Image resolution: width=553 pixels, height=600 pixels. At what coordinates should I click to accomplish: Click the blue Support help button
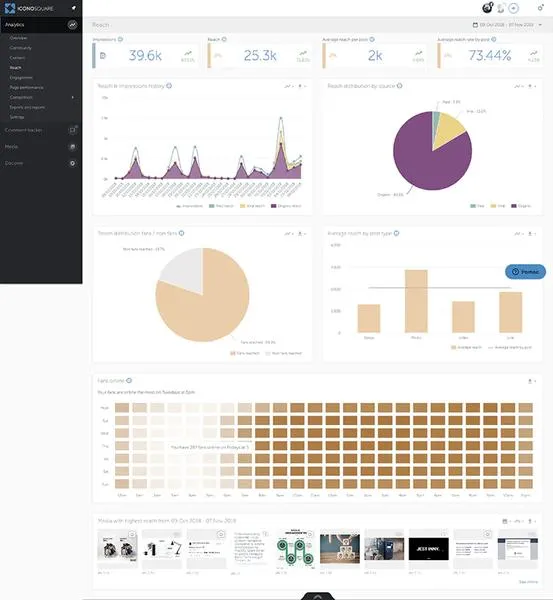[525, 272]
